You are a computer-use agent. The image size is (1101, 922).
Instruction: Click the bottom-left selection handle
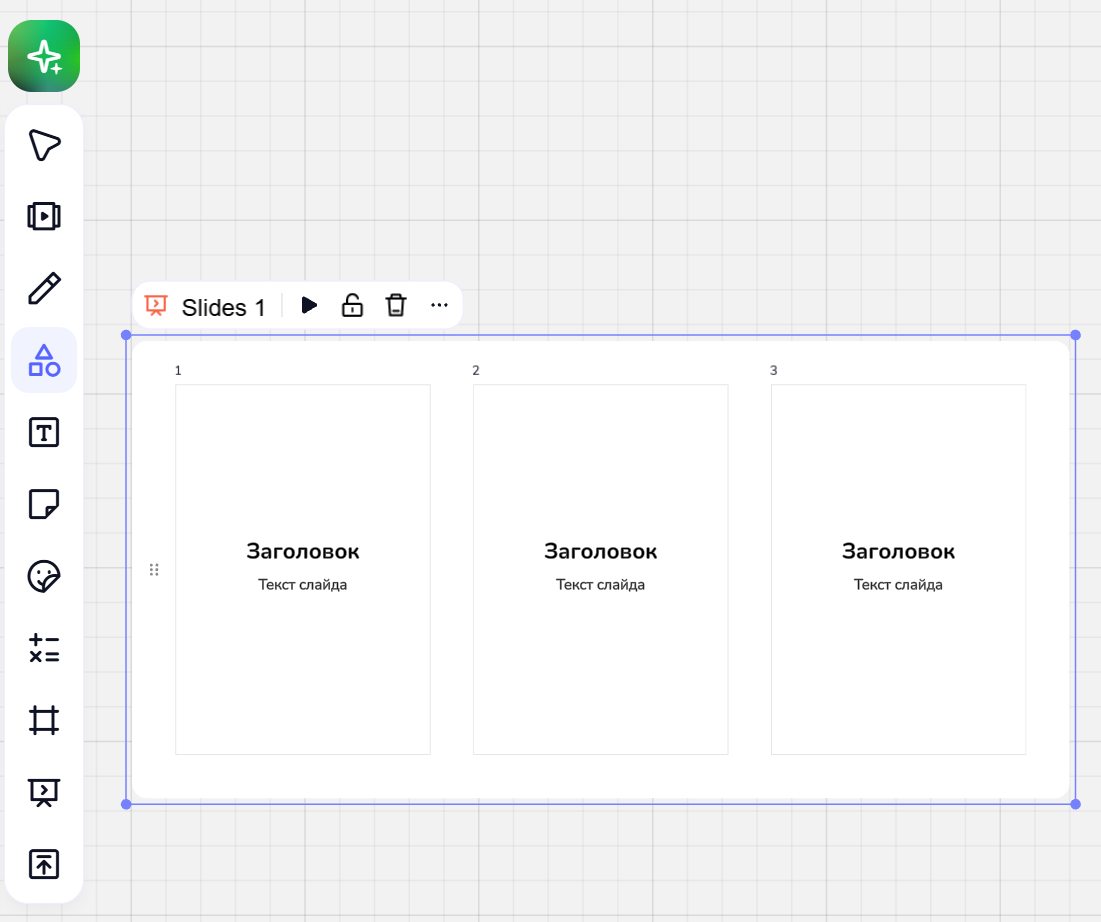[x=126, y=804]
